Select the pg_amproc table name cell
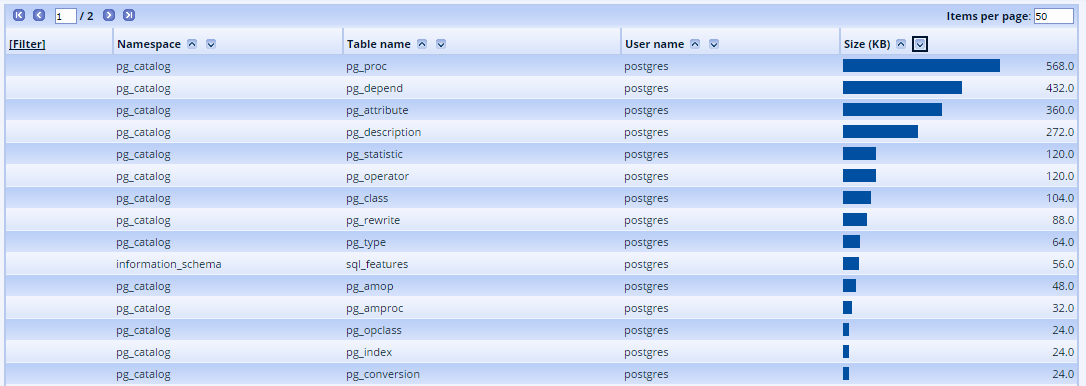 click(x=375, y=308)
